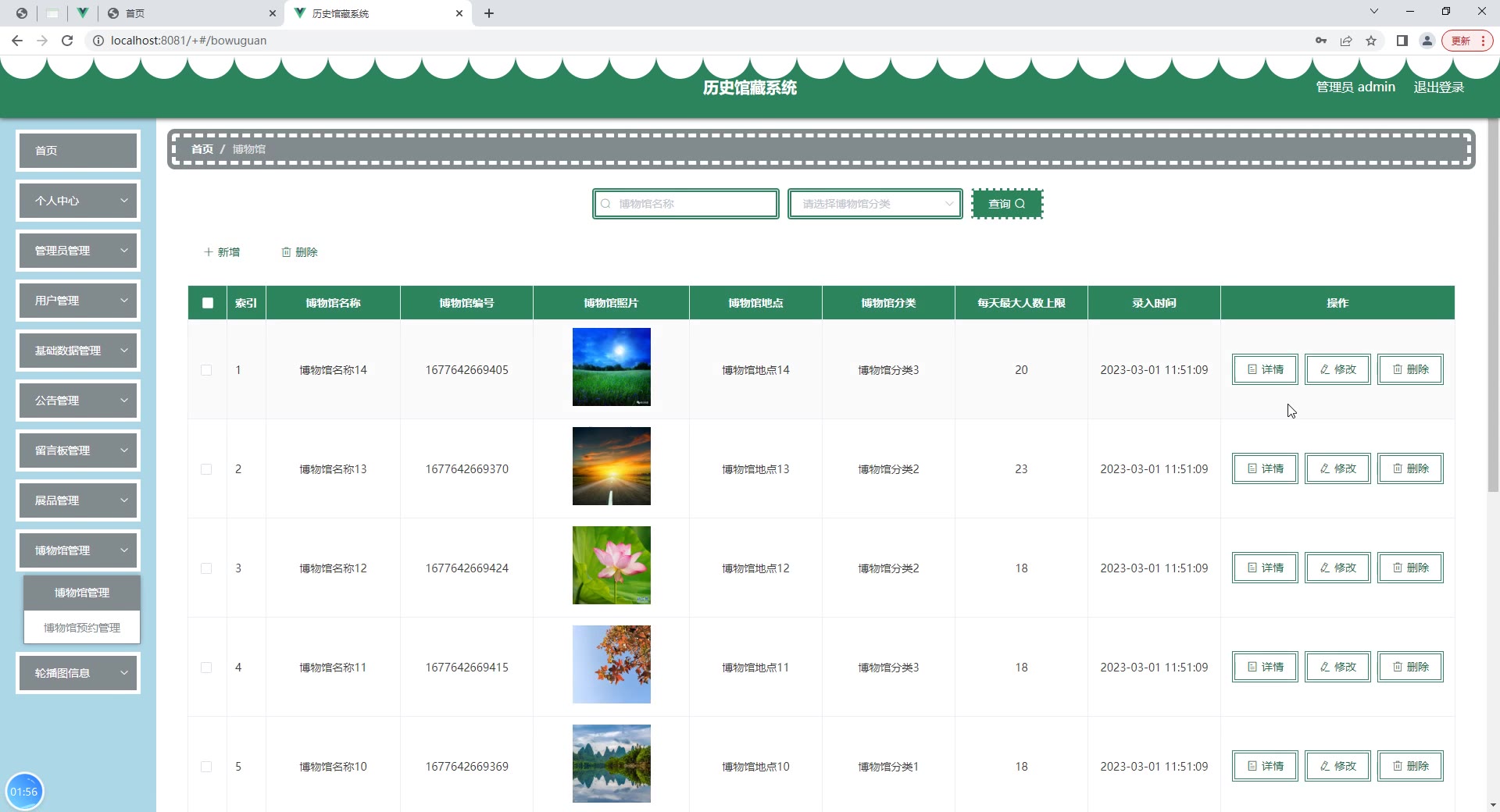Click the 删除 button for 博物馆名称14
The image size is (1500, 812).
point(1410,369)
